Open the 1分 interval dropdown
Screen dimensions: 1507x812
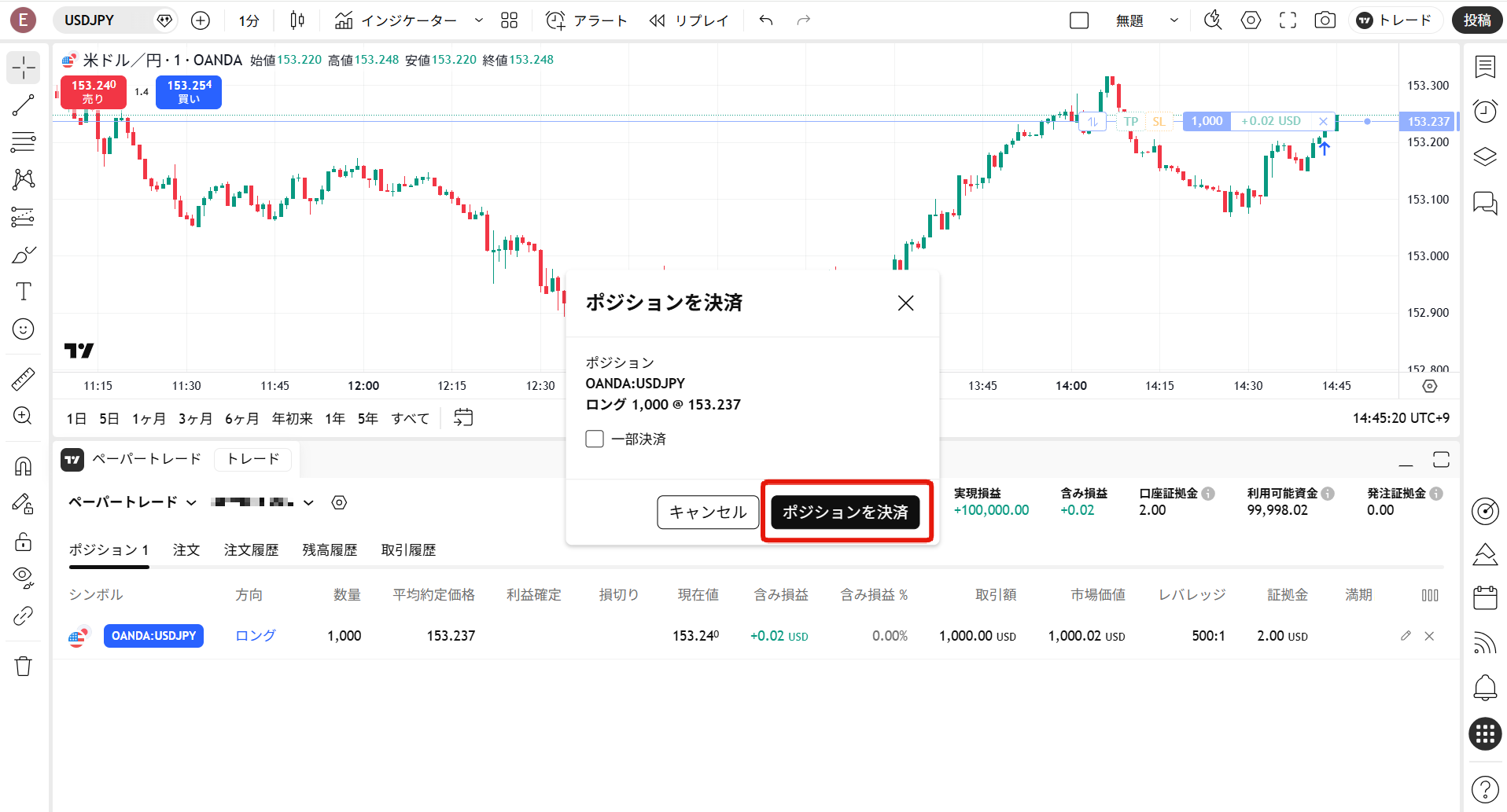click(x=248, y=20)
